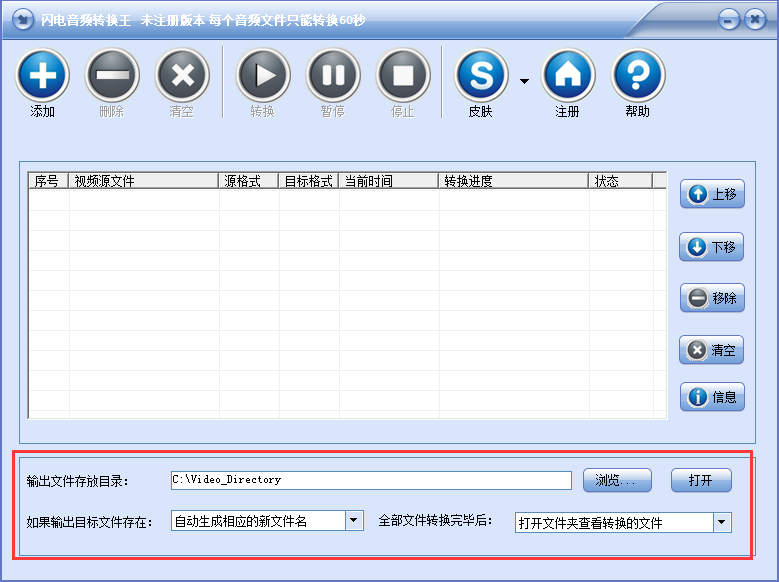Screen dimensions: 779x582
Task: Expand the skin dropdown arrow beside 皮肤
Action: coord(524,81)
